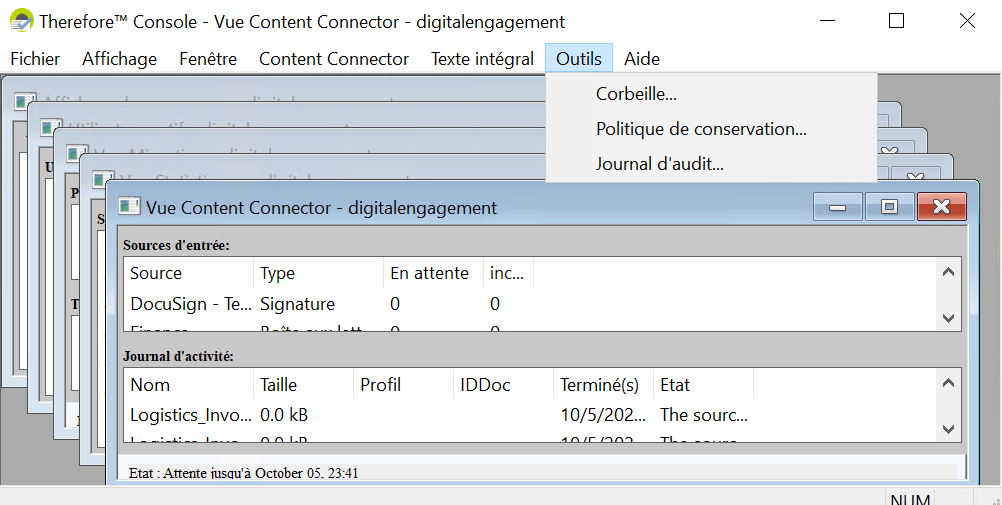The image size is (1002, 505).
Task: Sort activity log by Profil column
Action: 403,385
